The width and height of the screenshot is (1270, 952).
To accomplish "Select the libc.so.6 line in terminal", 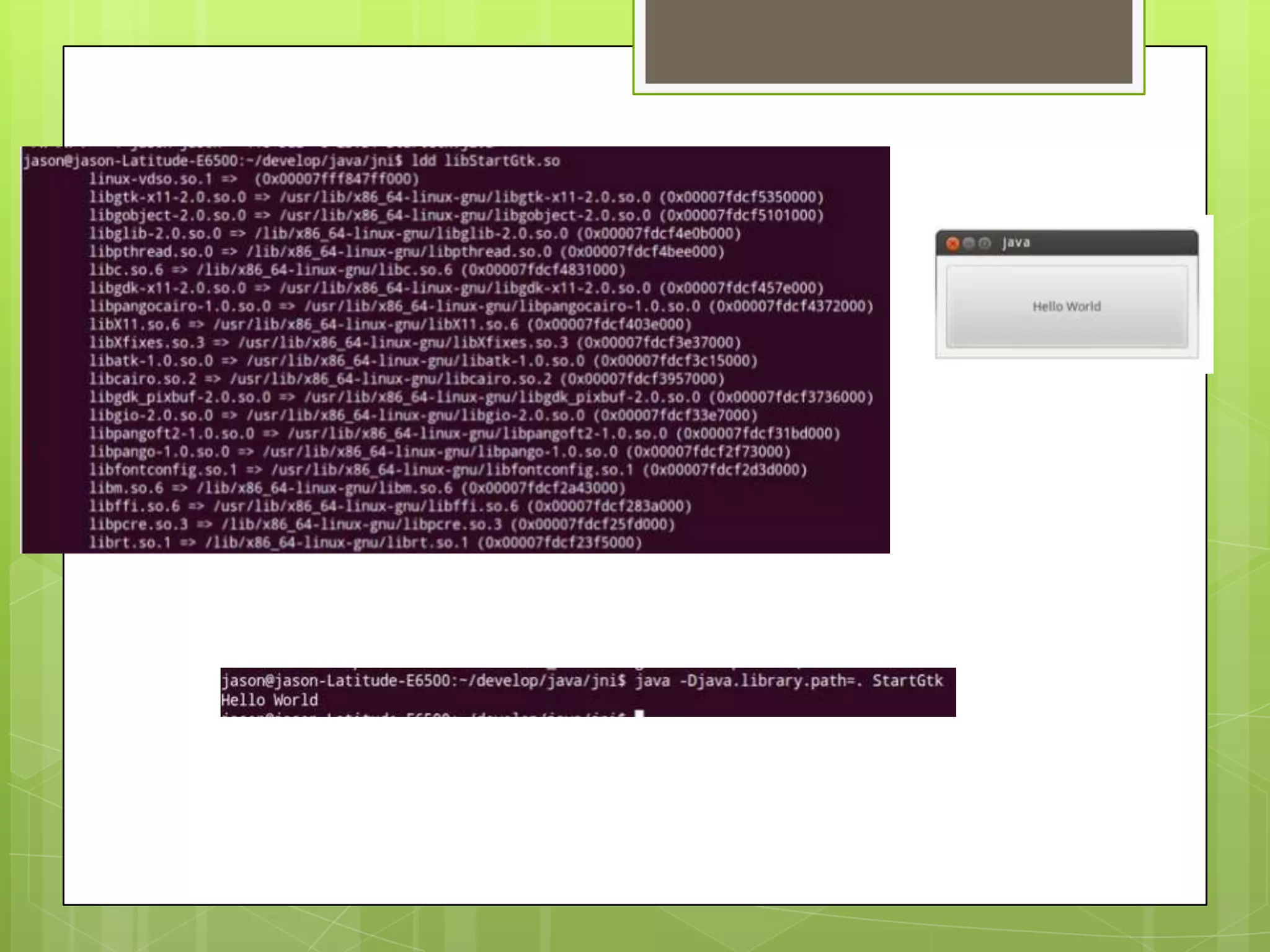I will click(x=357, y=270).
